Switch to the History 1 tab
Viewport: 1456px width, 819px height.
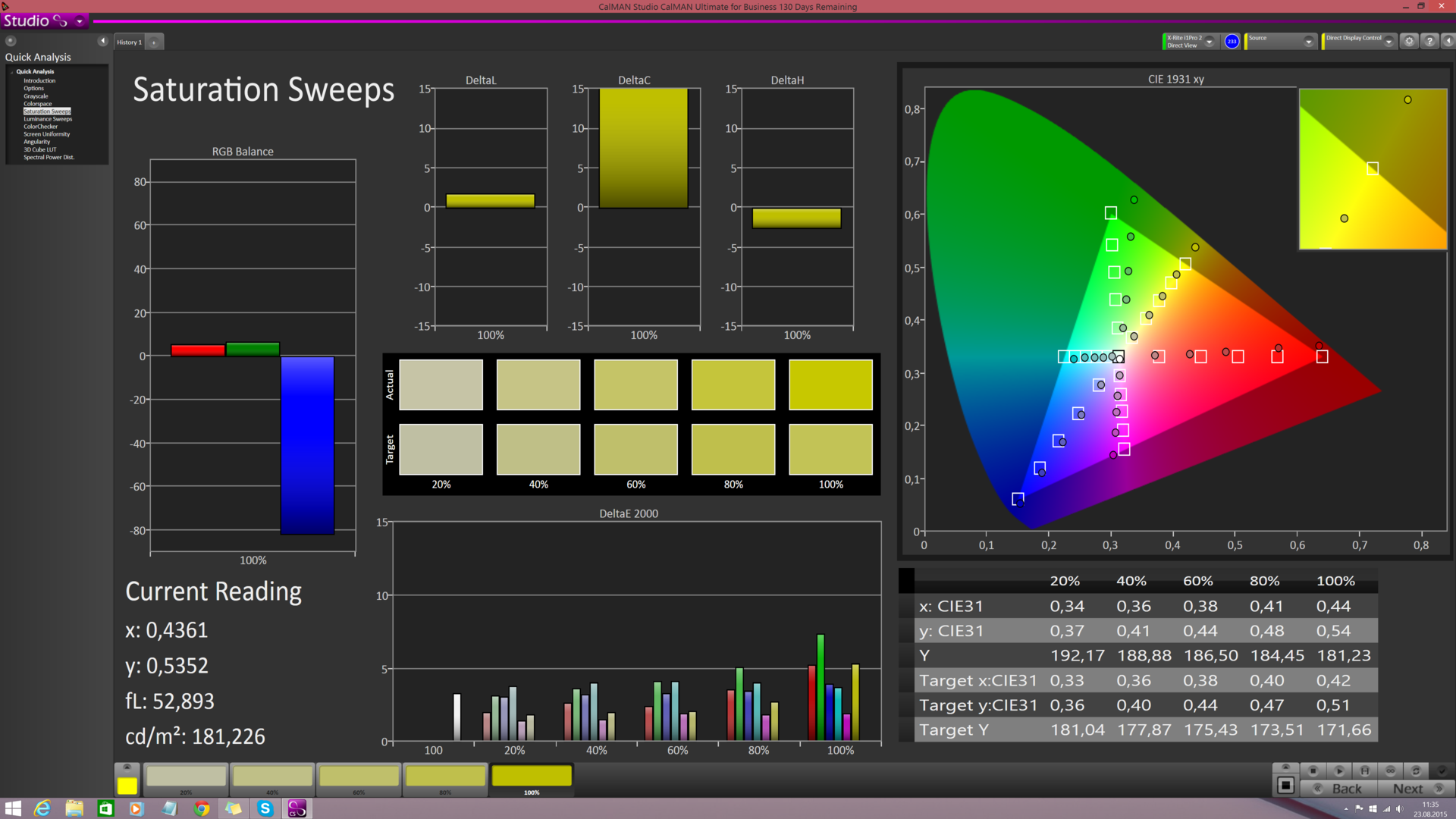click(x=129, y=42)
